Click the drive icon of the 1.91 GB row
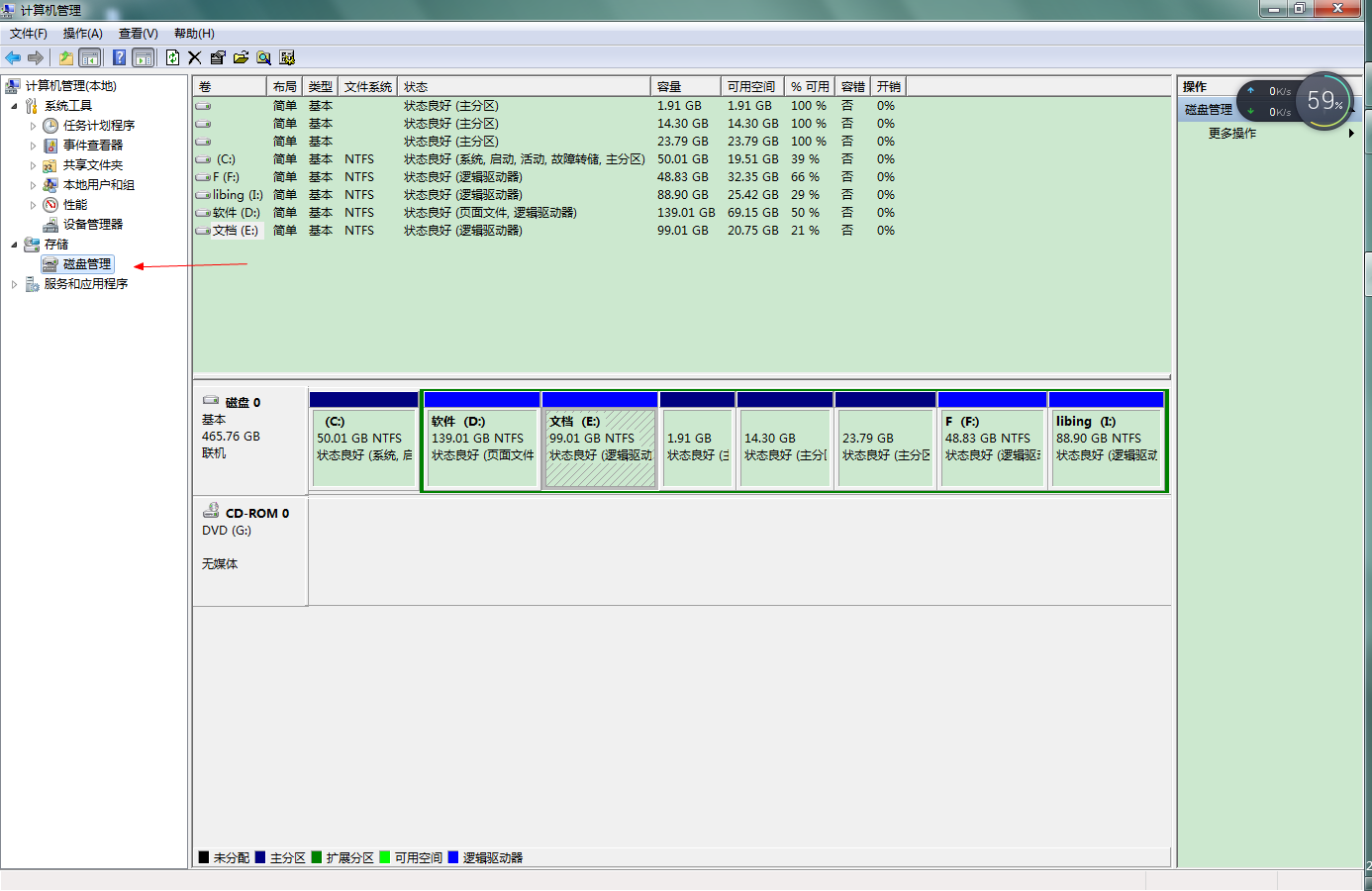 [x=203, y=106]
